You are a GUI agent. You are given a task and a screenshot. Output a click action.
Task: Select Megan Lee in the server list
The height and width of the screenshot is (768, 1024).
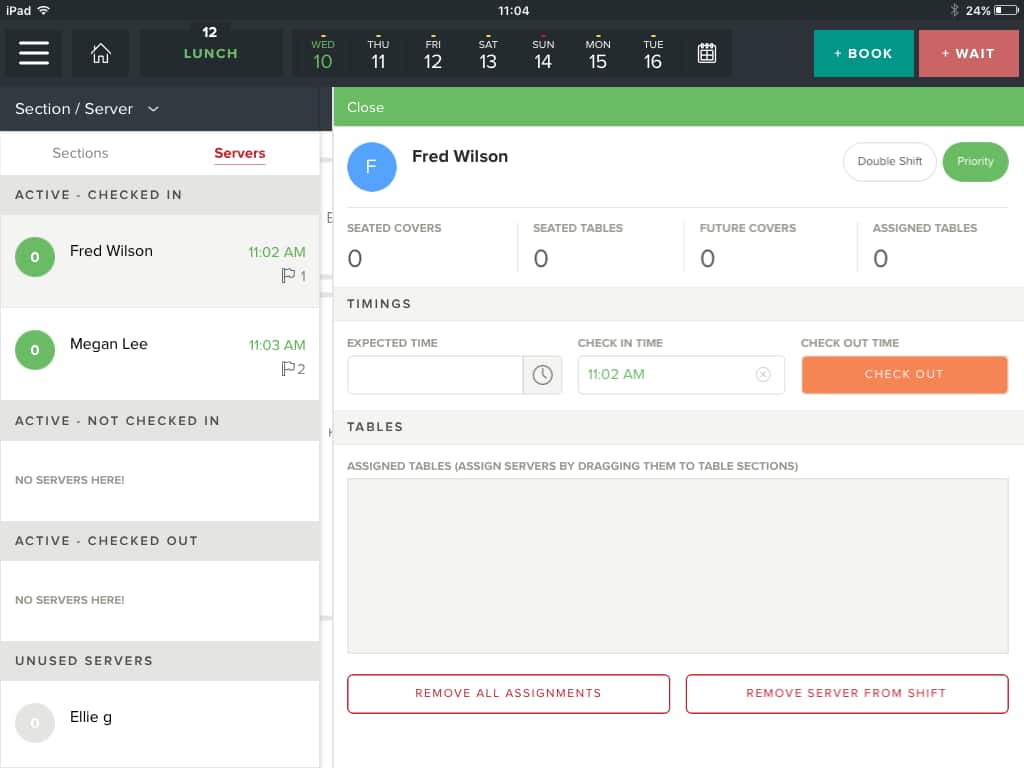click(160, 354)
